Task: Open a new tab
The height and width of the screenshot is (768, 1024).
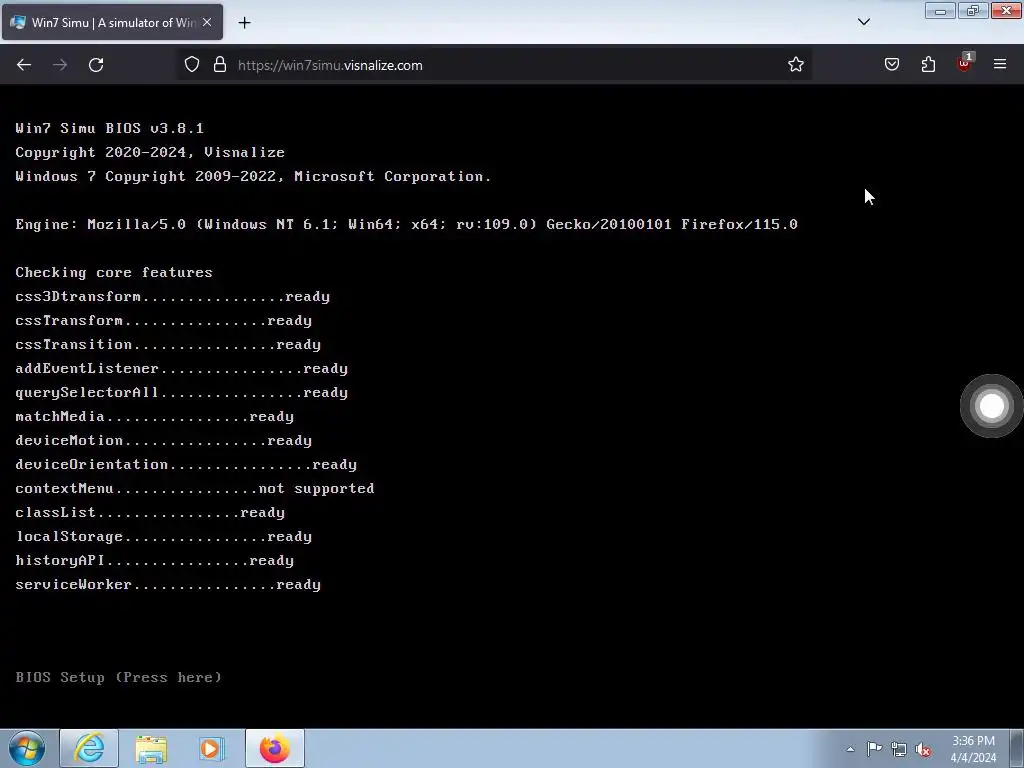Action: point(244,23)
